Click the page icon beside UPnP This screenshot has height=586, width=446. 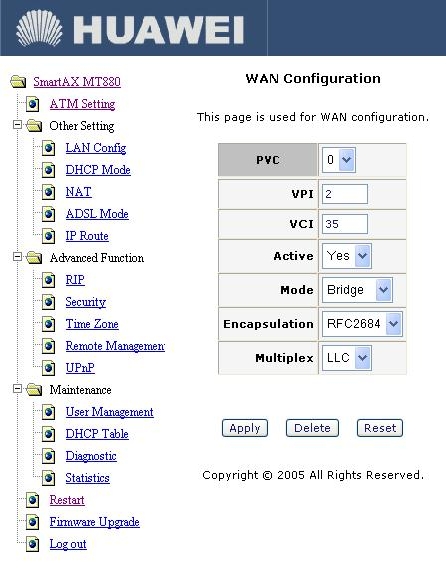pyautogui.click(x=48, y=368)
